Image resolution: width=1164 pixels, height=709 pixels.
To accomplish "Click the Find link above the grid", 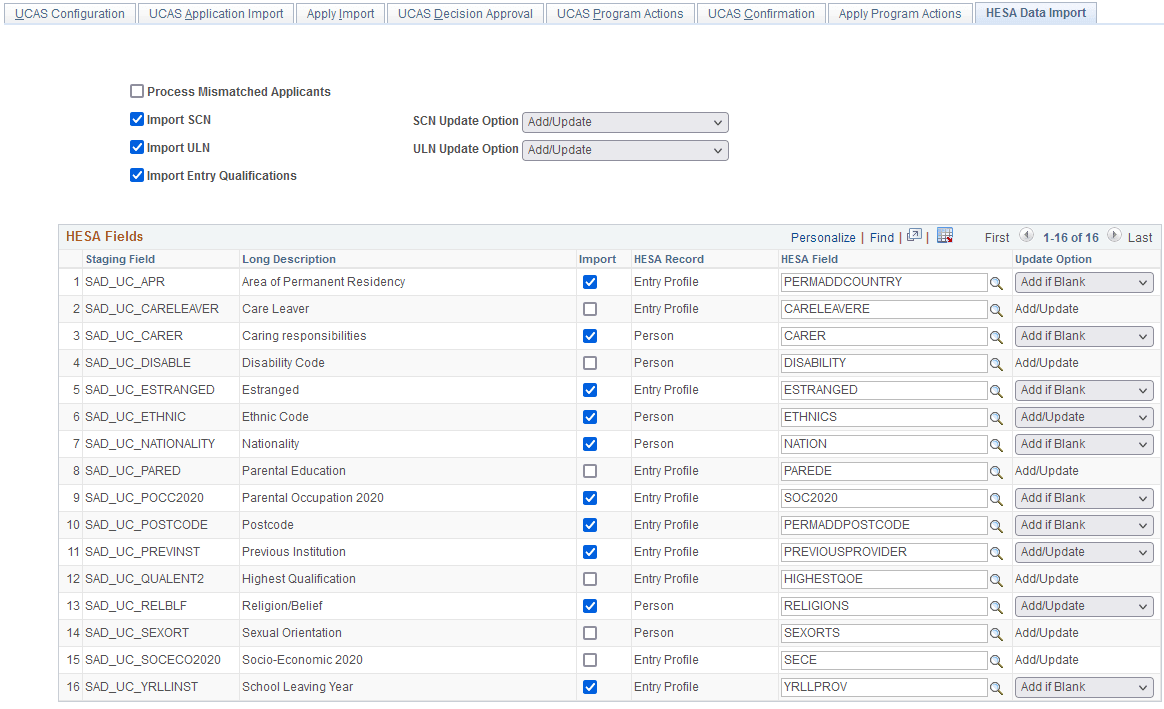I will (x=881, y=237).
